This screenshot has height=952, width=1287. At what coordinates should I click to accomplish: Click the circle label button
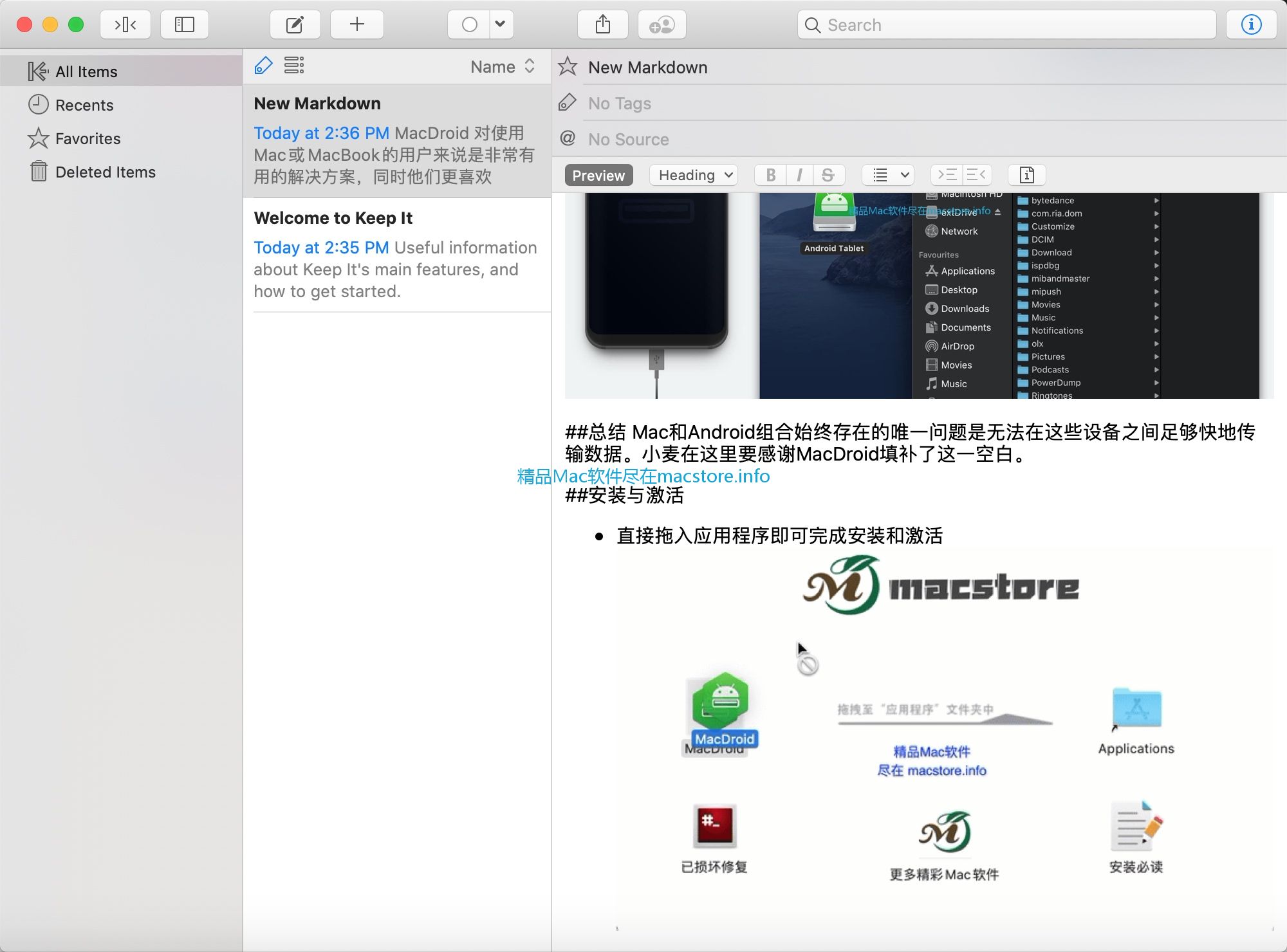coord(470,24)
